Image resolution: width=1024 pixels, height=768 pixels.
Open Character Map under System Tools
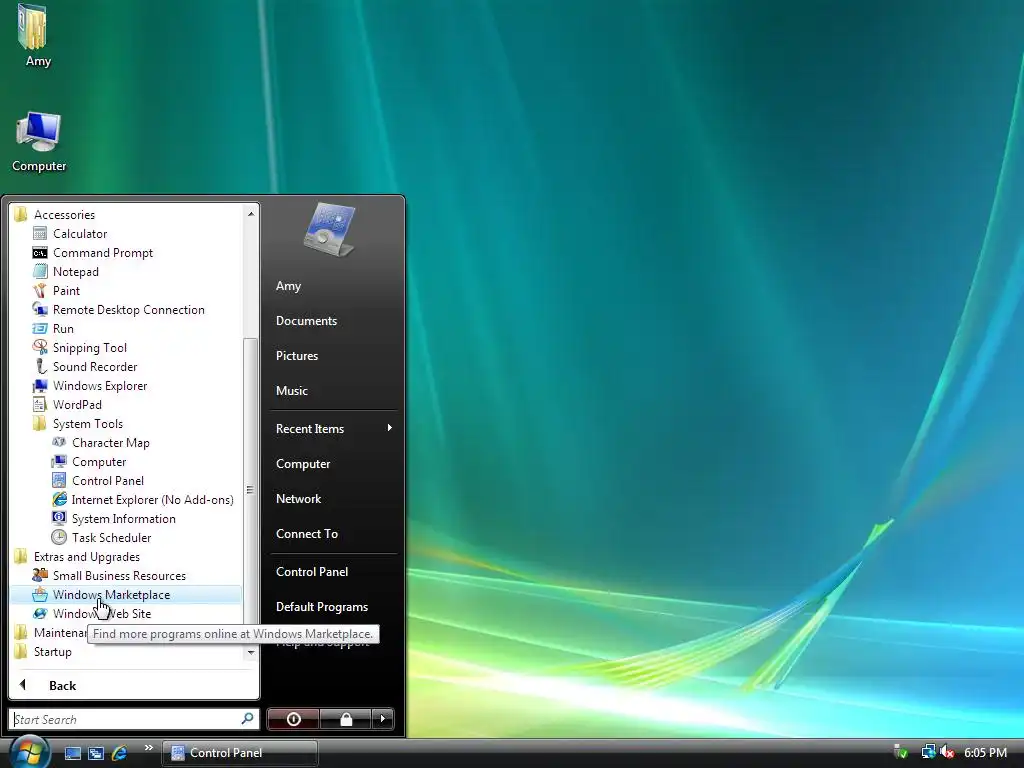point(110,443)
